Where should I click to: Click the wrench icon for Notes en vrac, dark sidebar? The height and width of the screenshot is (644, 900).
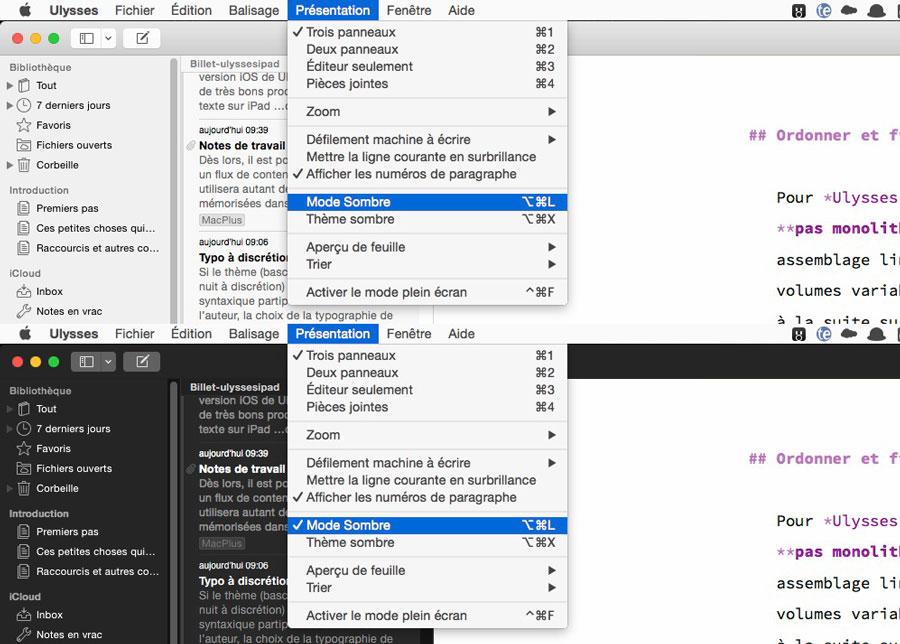[x=24, y=634]
